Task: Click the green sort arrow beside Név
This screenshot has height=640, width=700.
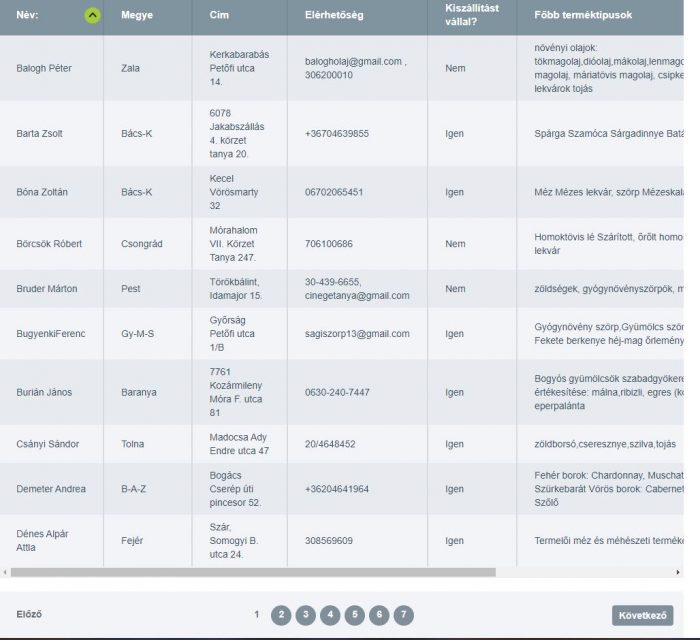Action: point(92,15)
